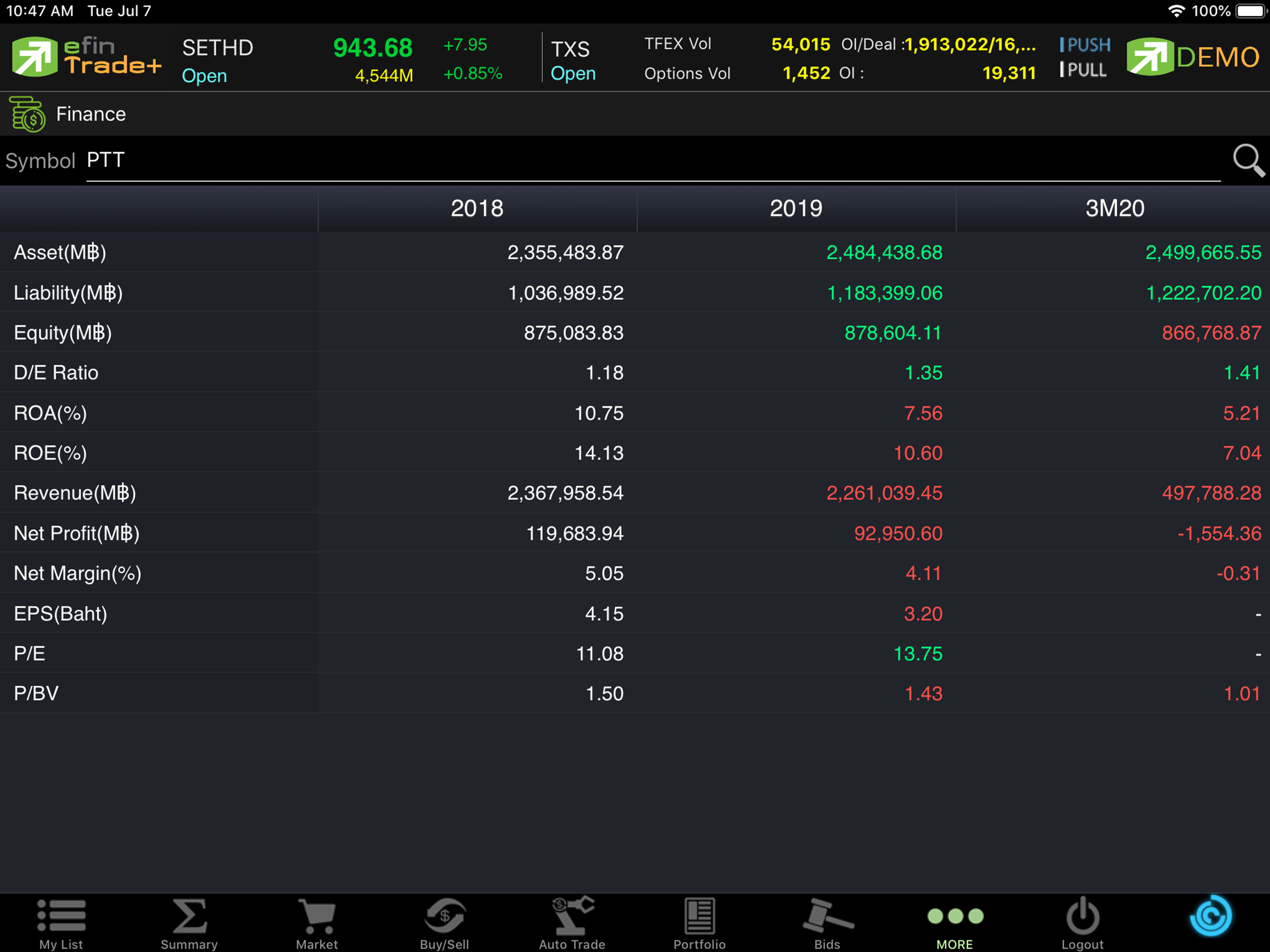This screenshot has height=952, width=1270.
Task: Tap 3M20 net margin -0.31
Action: tap(1238, 574)
